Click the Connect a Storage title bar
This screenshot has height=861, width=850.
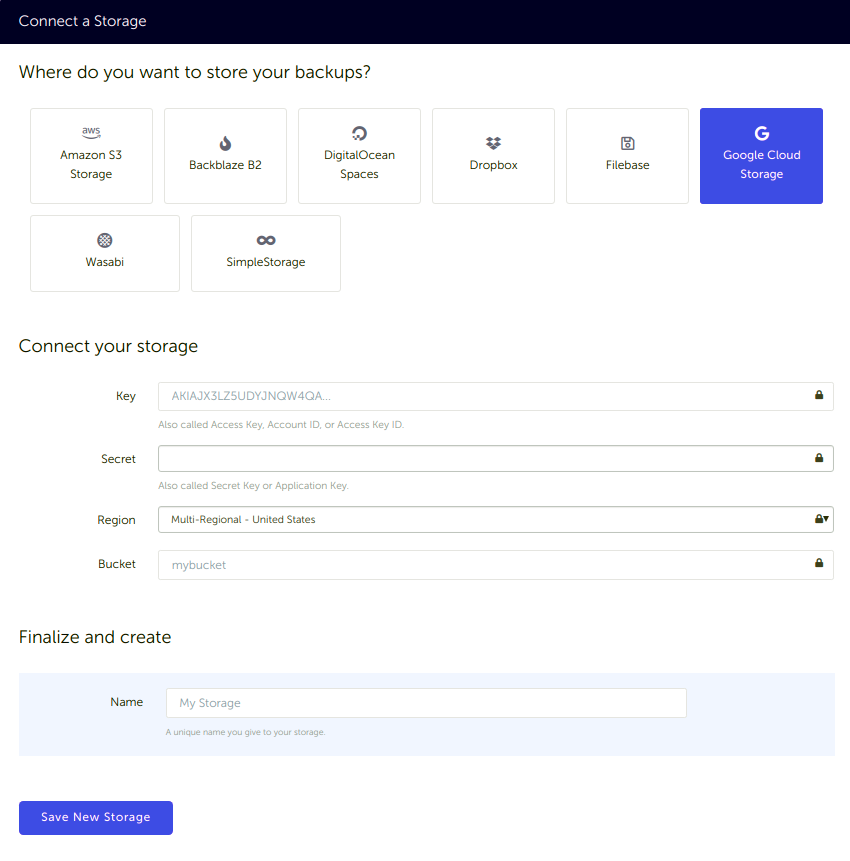(x=82, y=21)
